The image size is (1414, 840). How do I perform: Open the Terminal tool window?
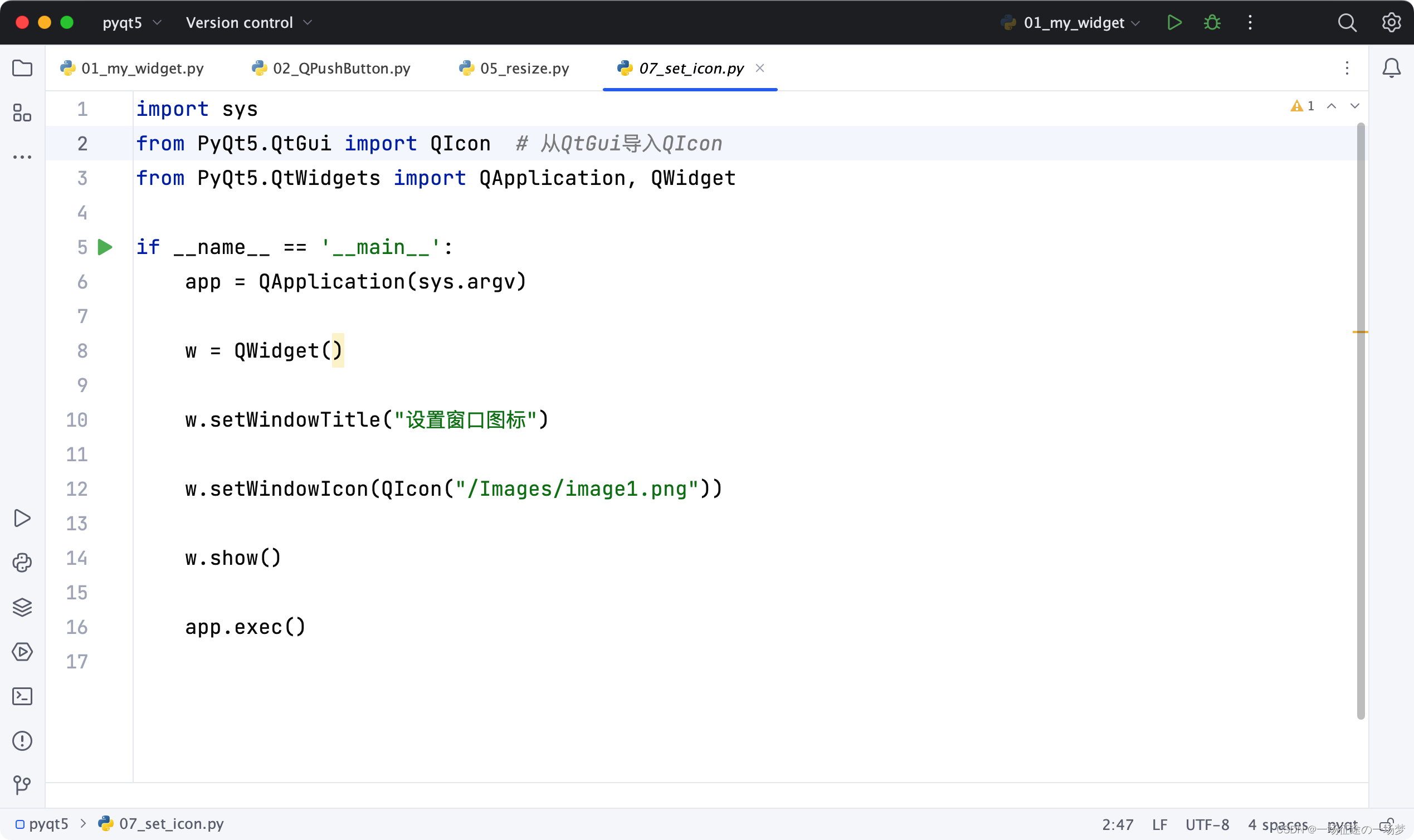tap(22, 696)
